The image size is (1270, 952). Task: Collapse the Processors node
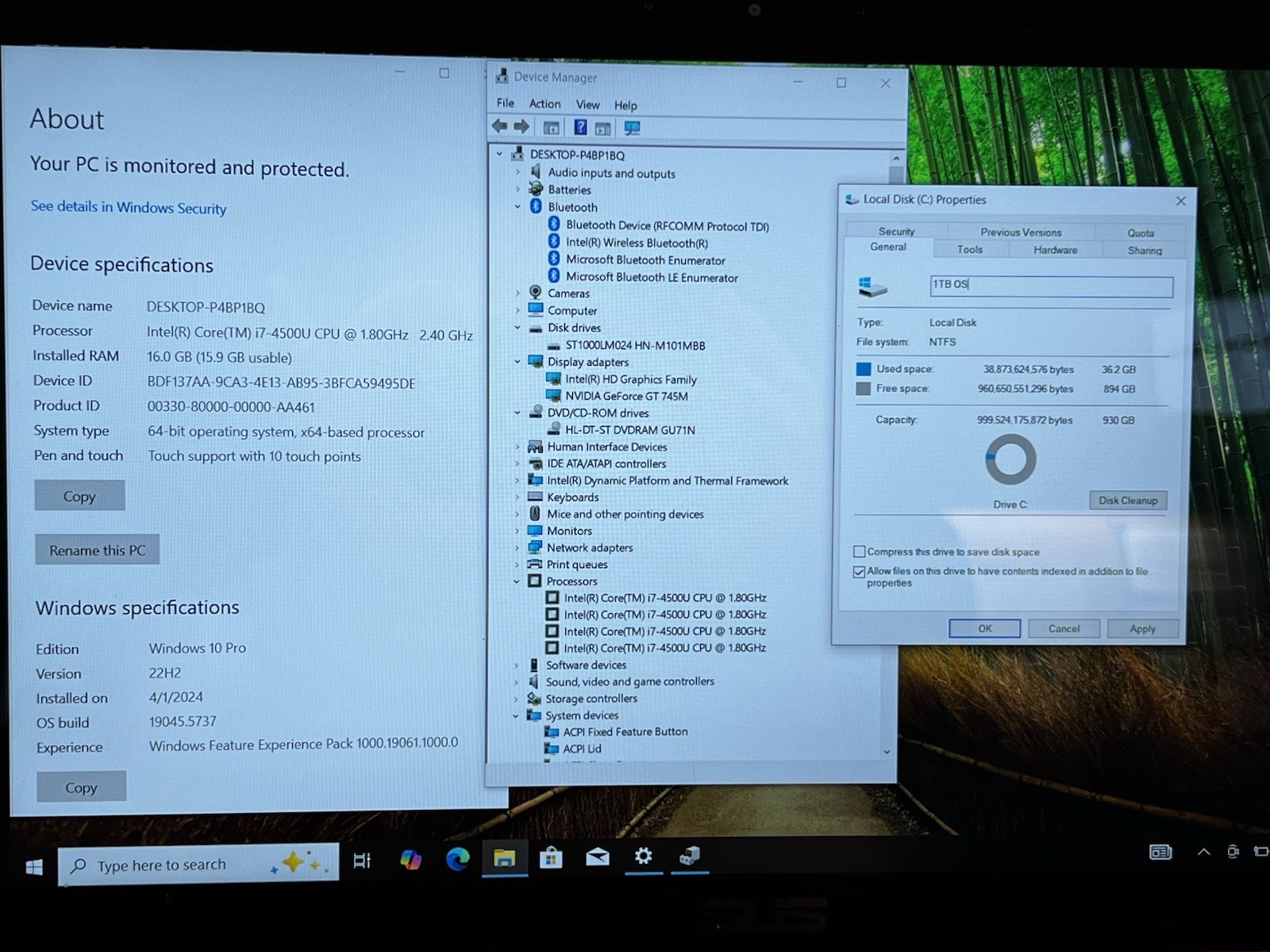[517, 582]
